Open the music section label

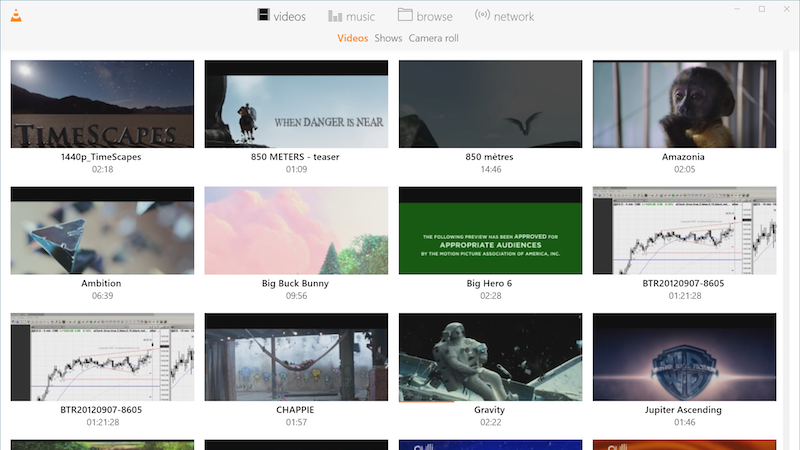[360, 17]
